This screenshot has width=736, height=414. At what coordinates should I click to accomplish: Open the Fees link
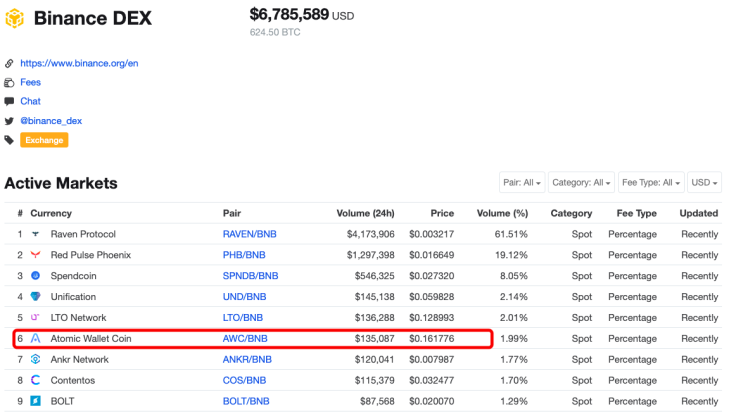tap(31, 83)
